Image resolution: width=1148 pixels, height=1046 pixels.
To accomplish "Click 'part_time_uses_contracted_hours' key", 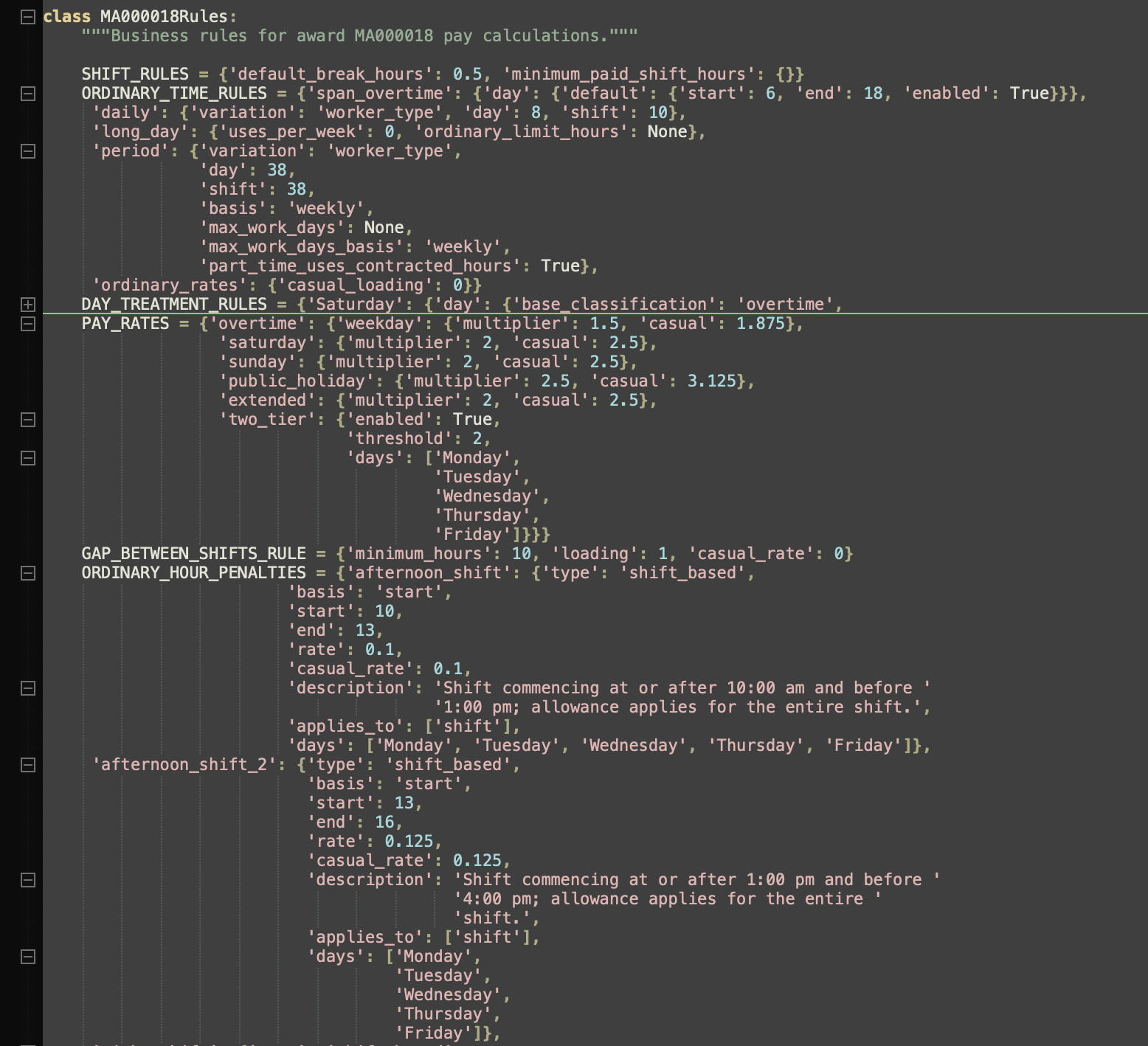I will pos(360,266).
